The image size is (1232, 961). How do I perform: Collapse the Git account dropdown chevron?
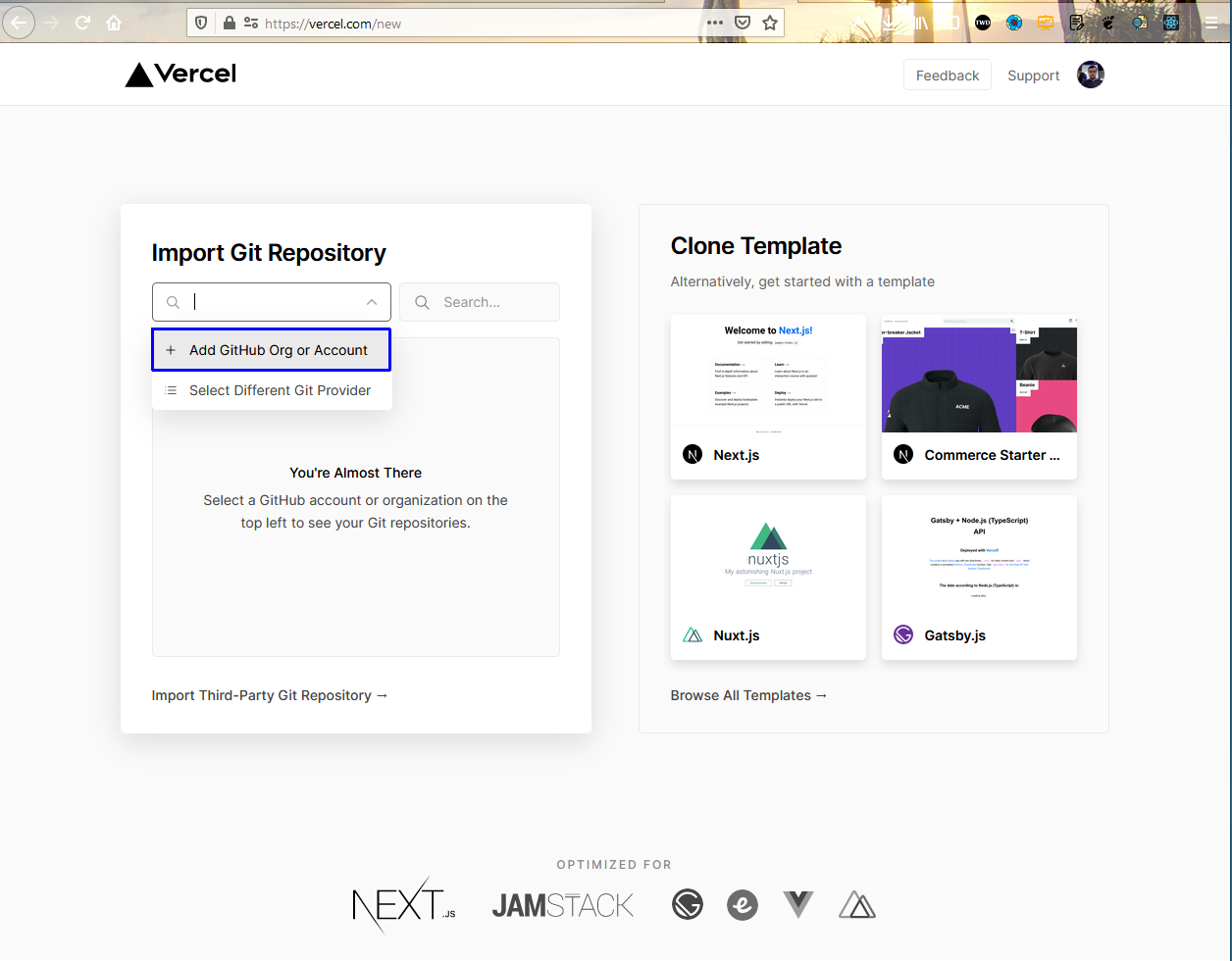[372, 302]
